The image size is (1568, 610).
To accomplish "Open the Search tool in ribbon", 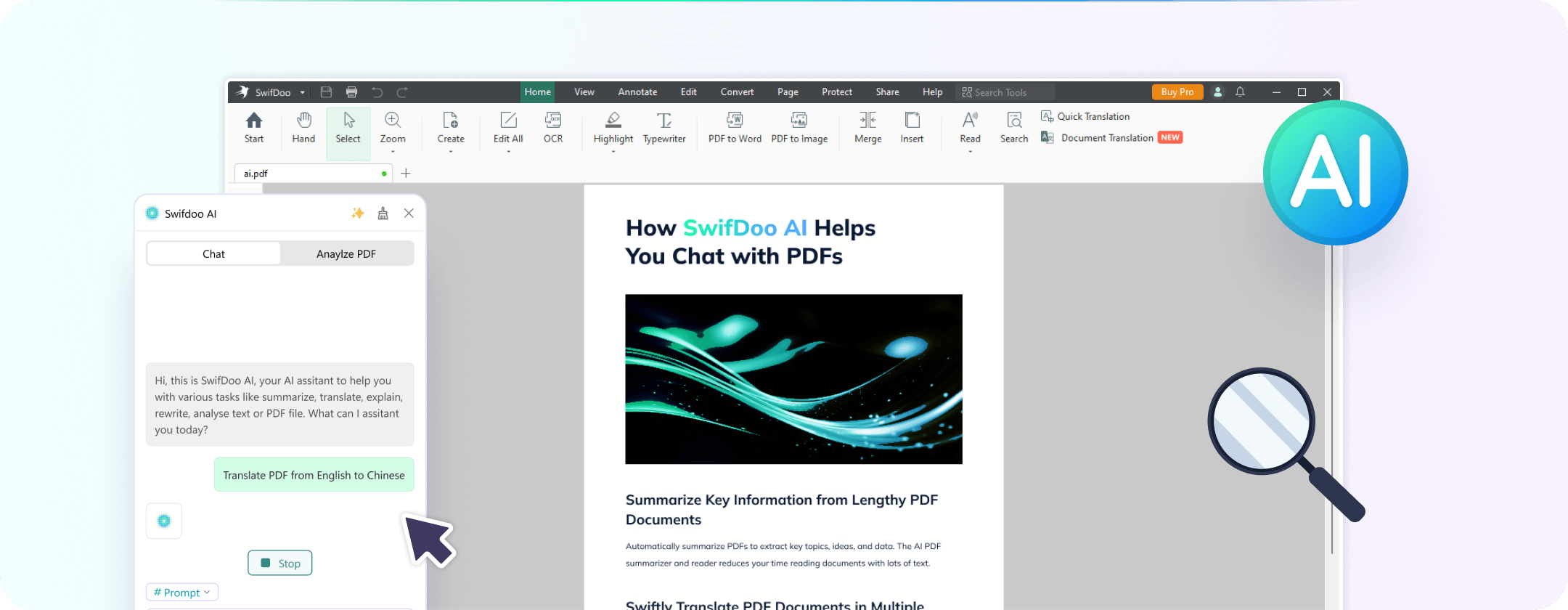I will pyautogui.click(x=1014, y=128).
